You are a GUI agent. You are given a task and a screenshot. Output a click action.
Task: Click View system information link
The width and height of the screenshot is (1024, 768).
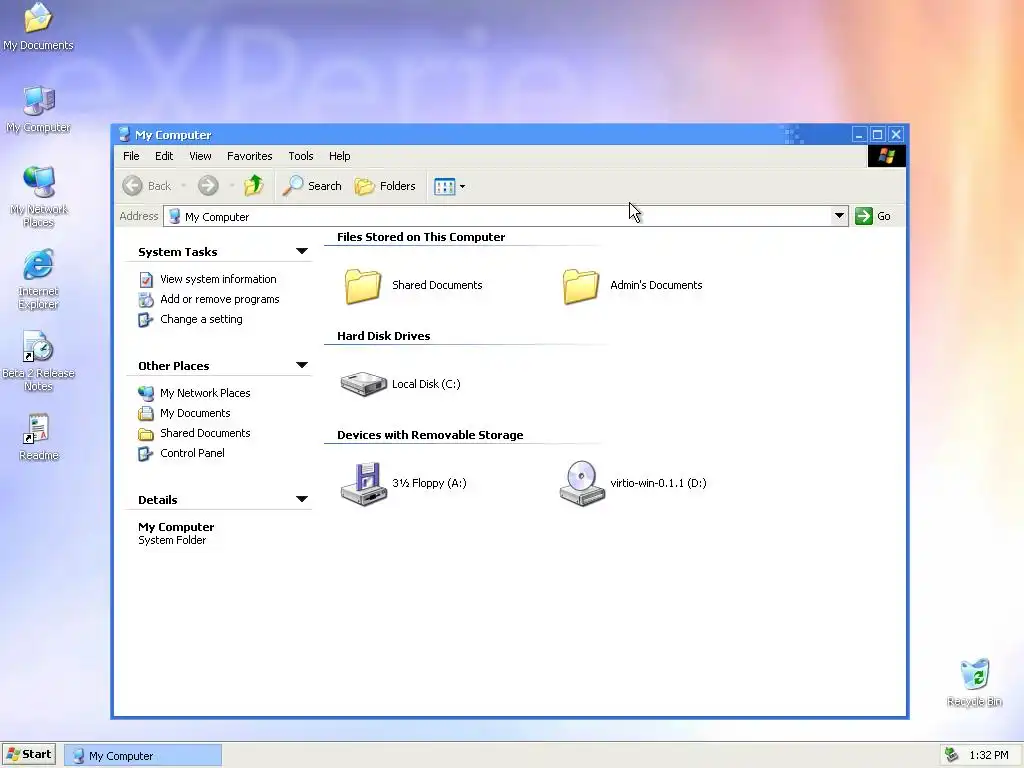pyautogui.click(x=218, y=279)
